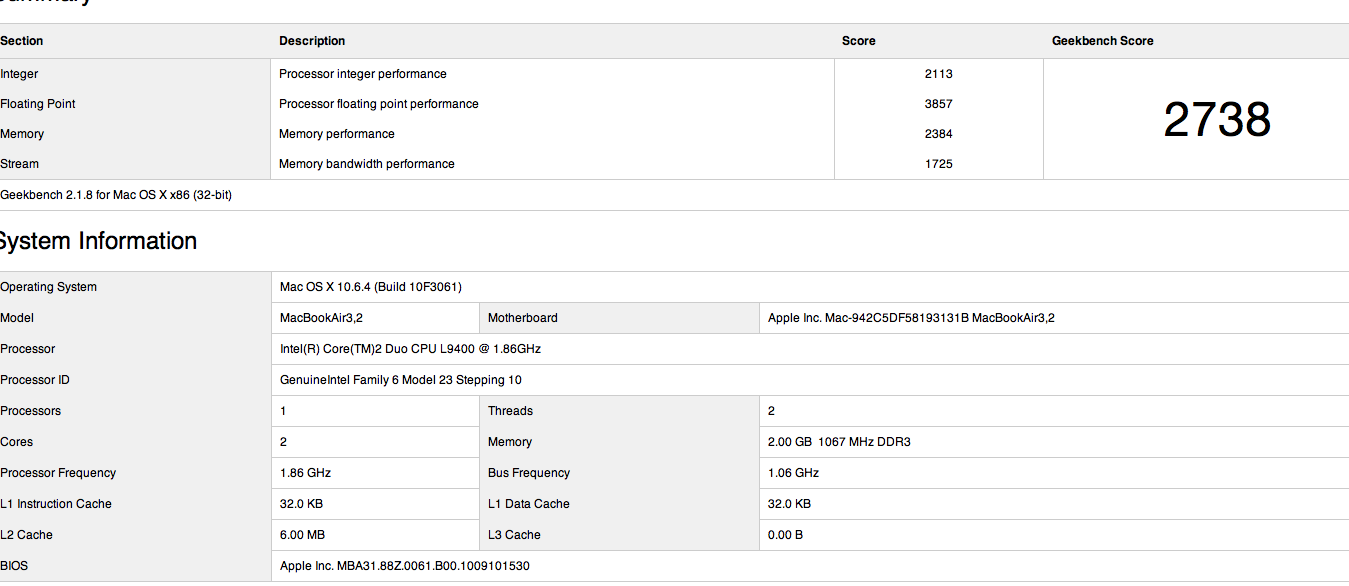Image resolution: width=1349 pixels, height=586 pixels.
Task: Click the Description column header
Action: coord(312,41)
